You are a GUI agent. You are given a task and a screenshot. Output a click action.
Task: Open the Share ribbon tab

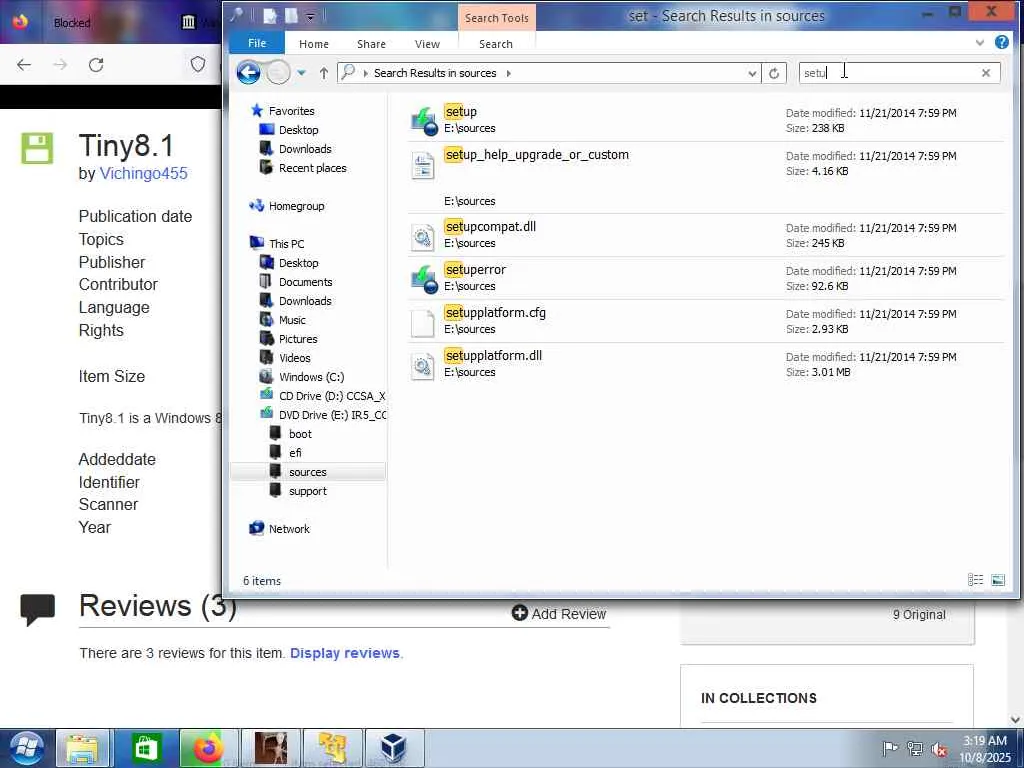(x=371, y=44)
